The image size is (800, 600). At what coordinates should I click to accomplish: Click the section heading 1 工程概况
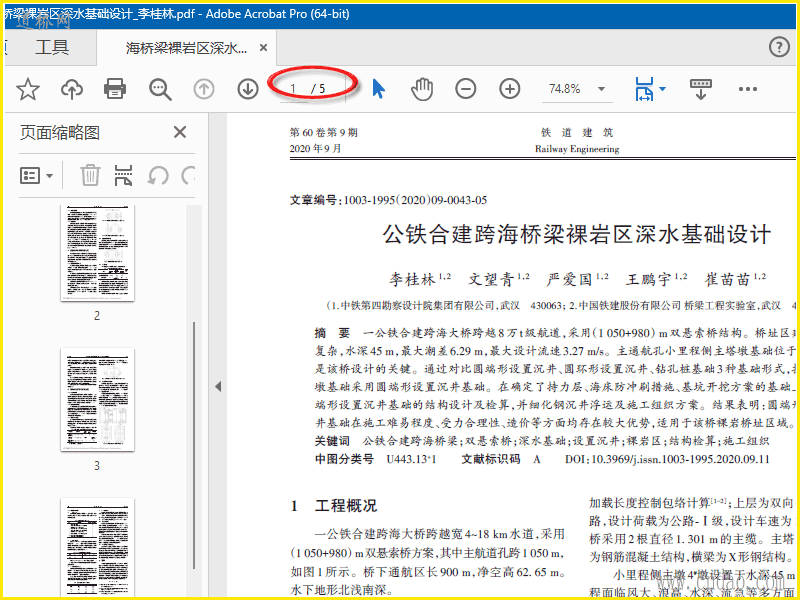334,506
